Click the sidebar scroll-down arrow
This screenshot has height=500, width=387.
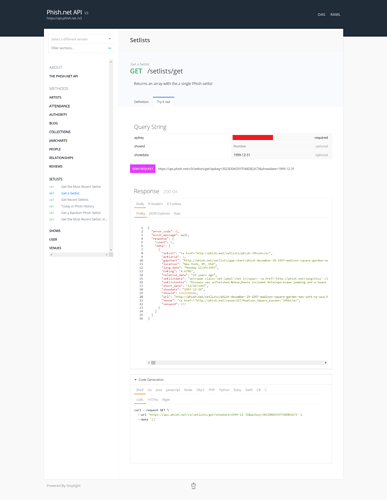pos(111,250)
